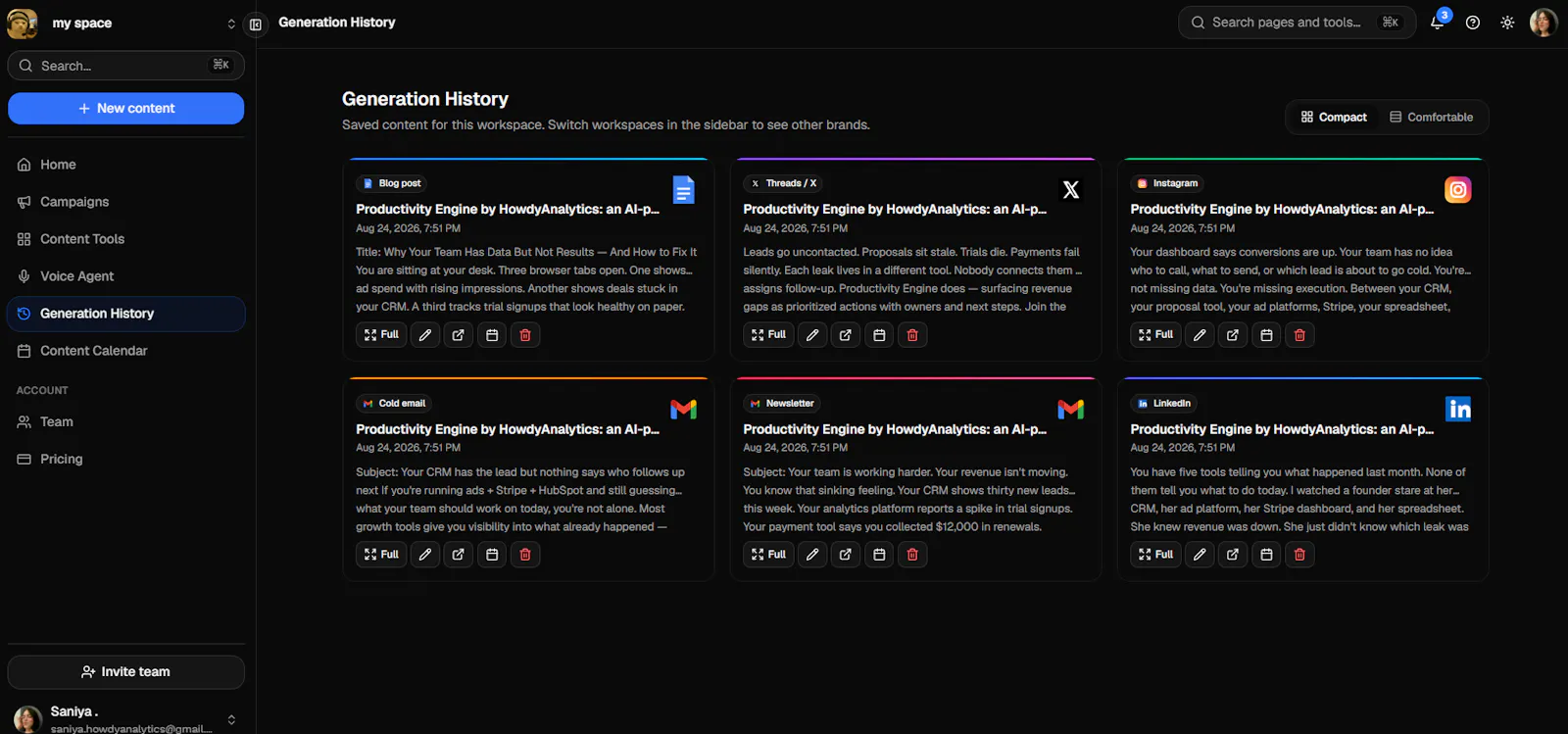The height and width of the screenshot is (734, 1568).
Task: Open the Threads / X card externally
Action: 846,335
